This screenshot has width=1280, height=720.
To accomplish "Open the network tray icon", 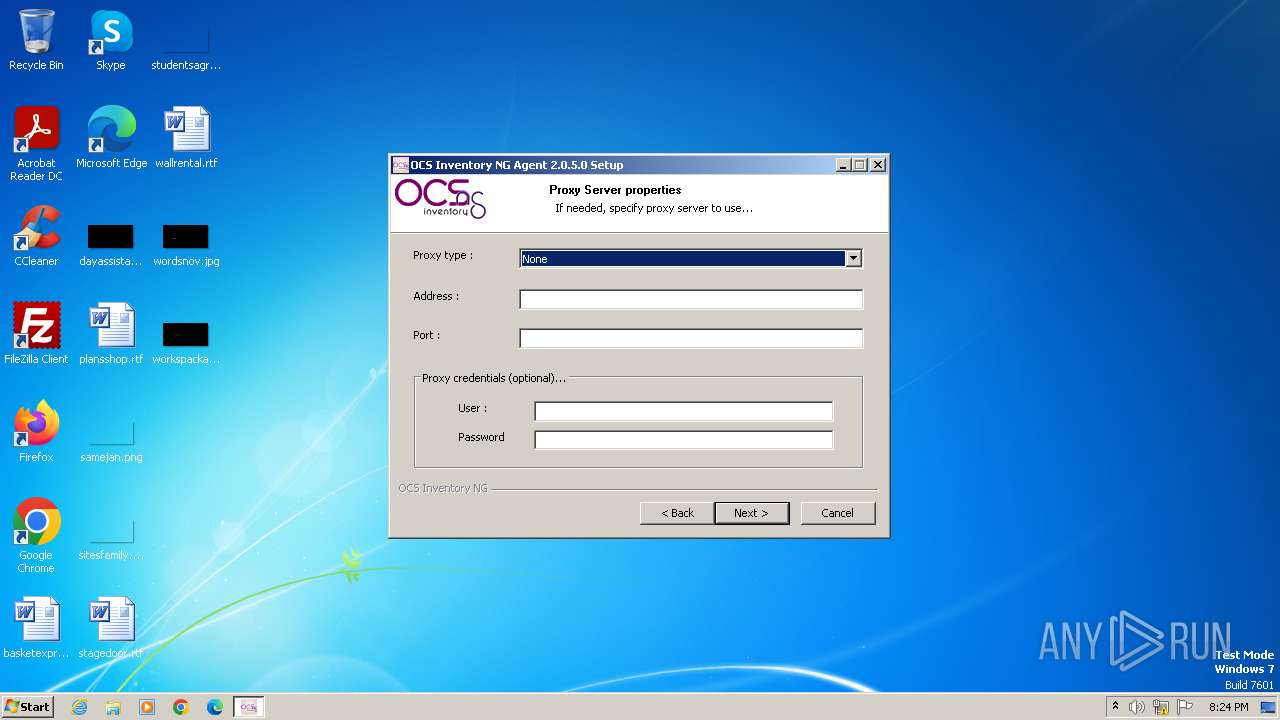I will [x=1161, y=707].
